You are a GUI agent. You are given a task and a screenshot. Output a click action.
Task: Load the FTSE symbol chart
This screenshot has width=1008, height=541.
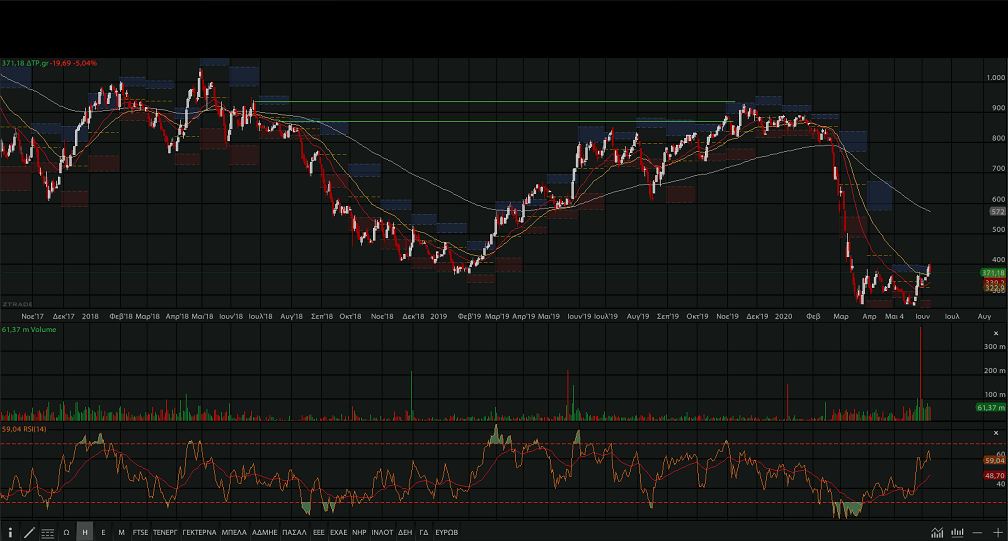point(140,532)
